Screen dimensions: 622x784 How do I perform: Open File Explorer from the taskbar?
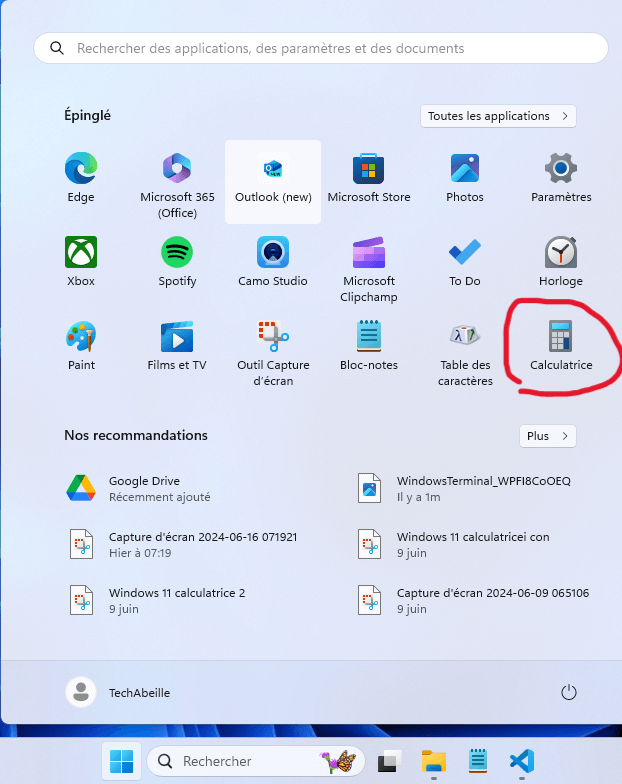coord(434,761)
